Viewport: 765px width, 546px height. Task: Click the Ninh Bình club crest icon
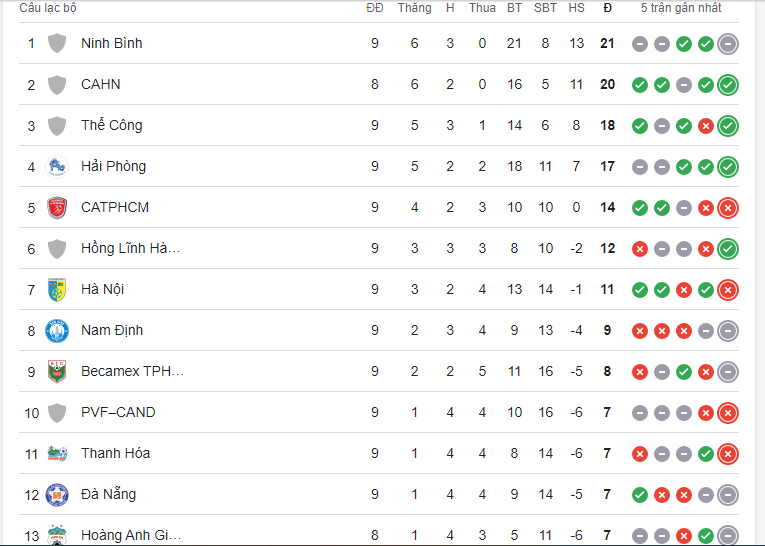[x=57, y=43]
